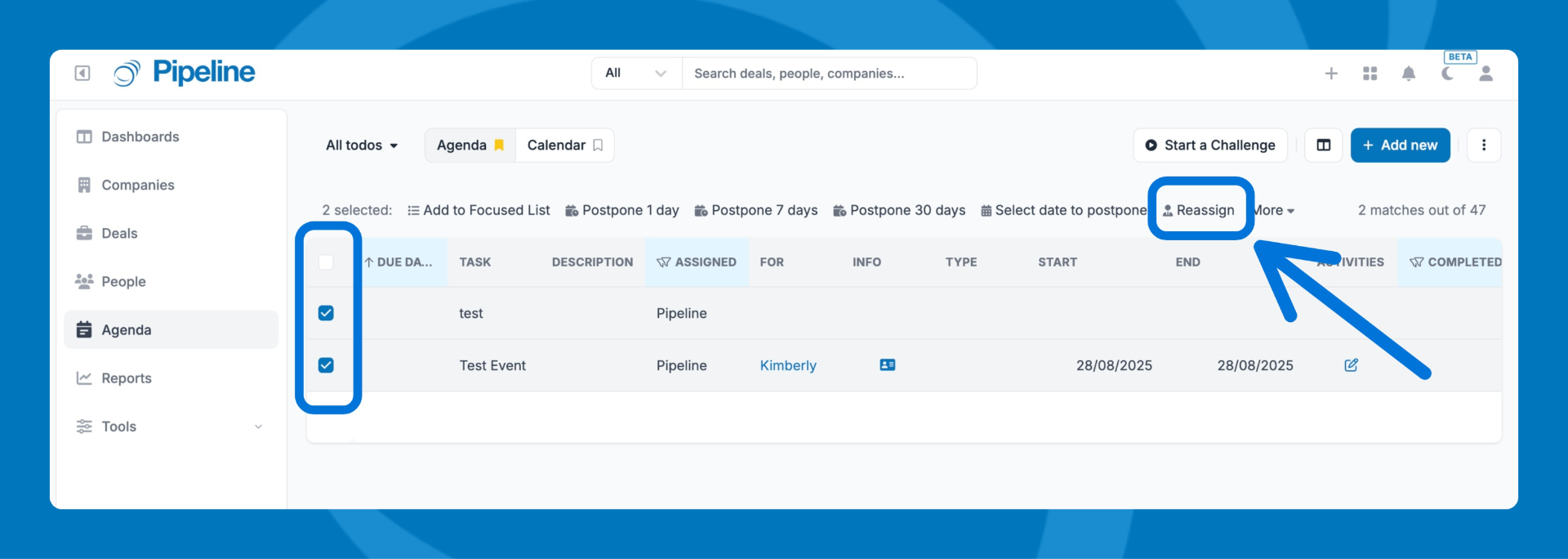Uncheck the 'test' task checkbox
The image size is (1568, 559).
click(x=326, y=313)
